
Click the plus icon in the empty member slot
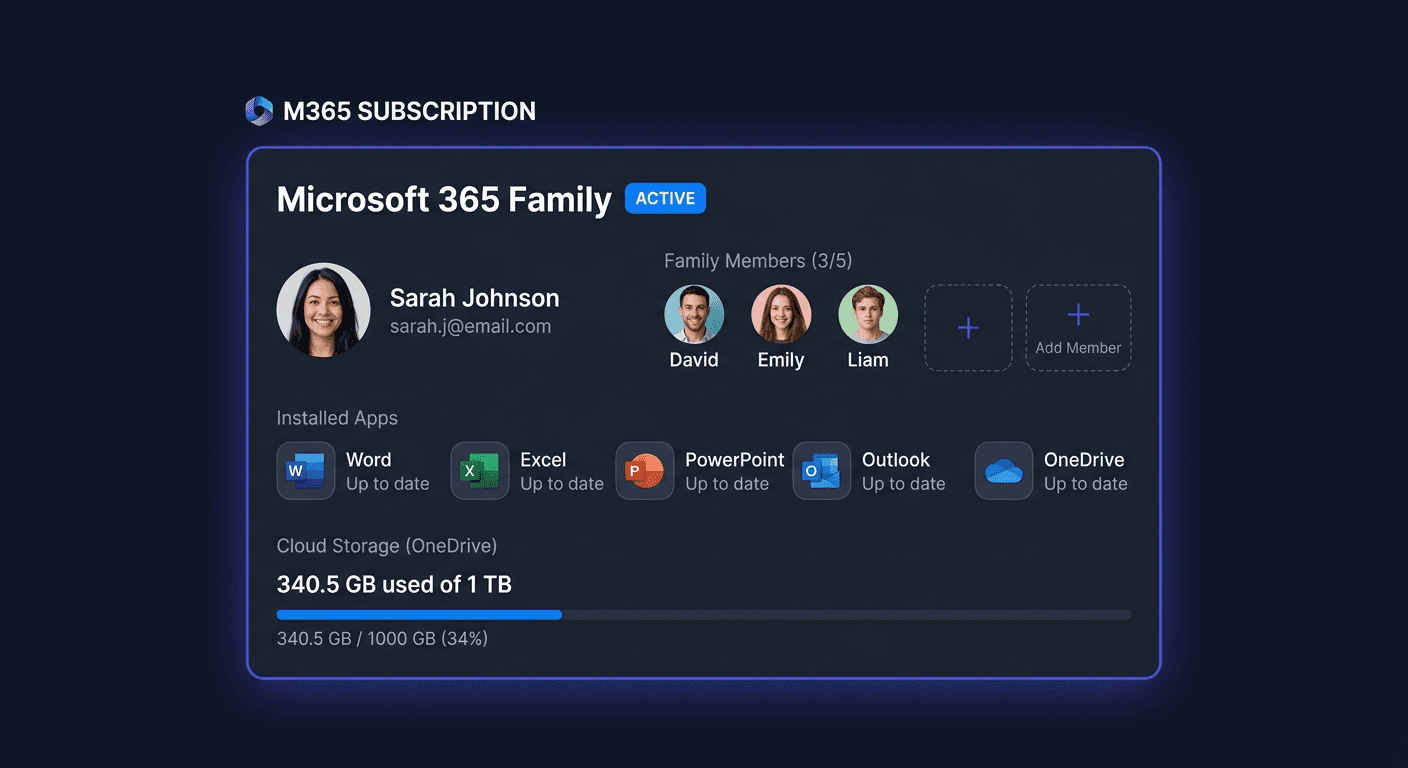tap(967, 327)
